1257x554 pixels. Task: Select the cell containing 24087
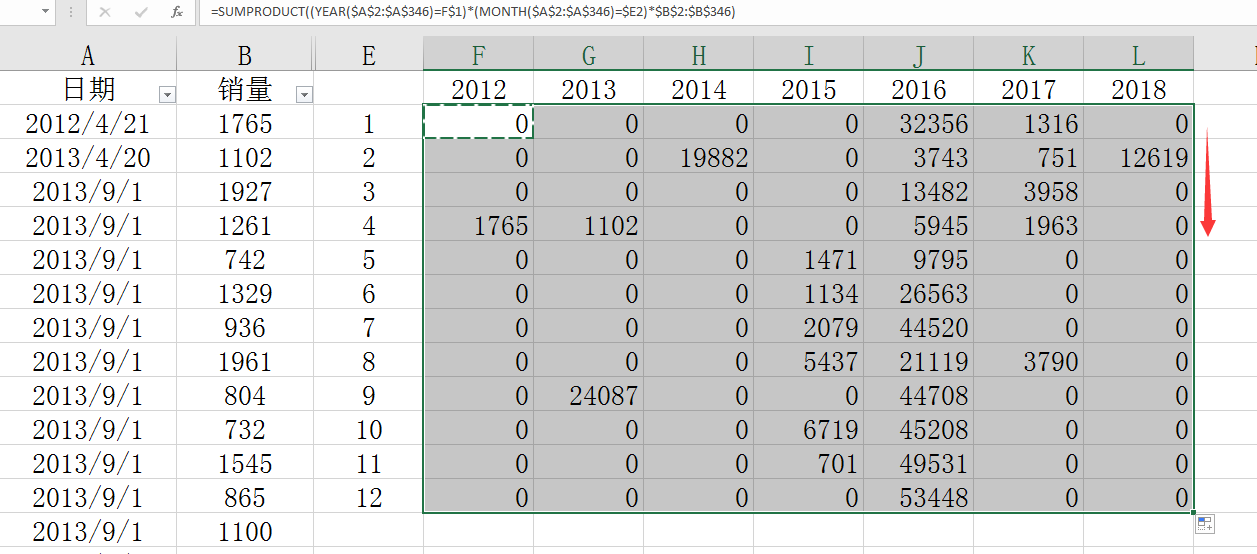[589, 395]
